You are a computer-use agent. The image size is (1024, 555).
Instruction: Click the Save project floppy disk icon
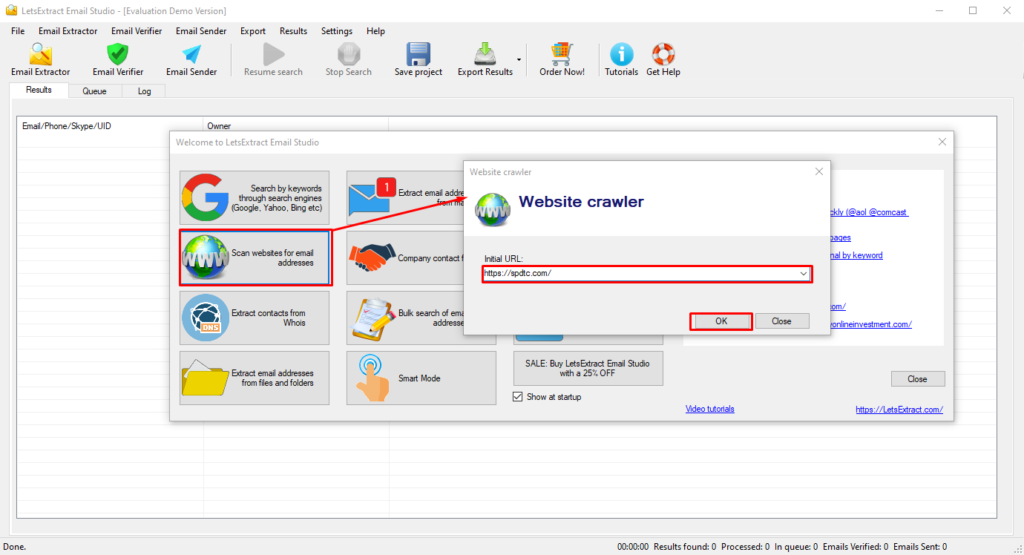coord(418,55)
